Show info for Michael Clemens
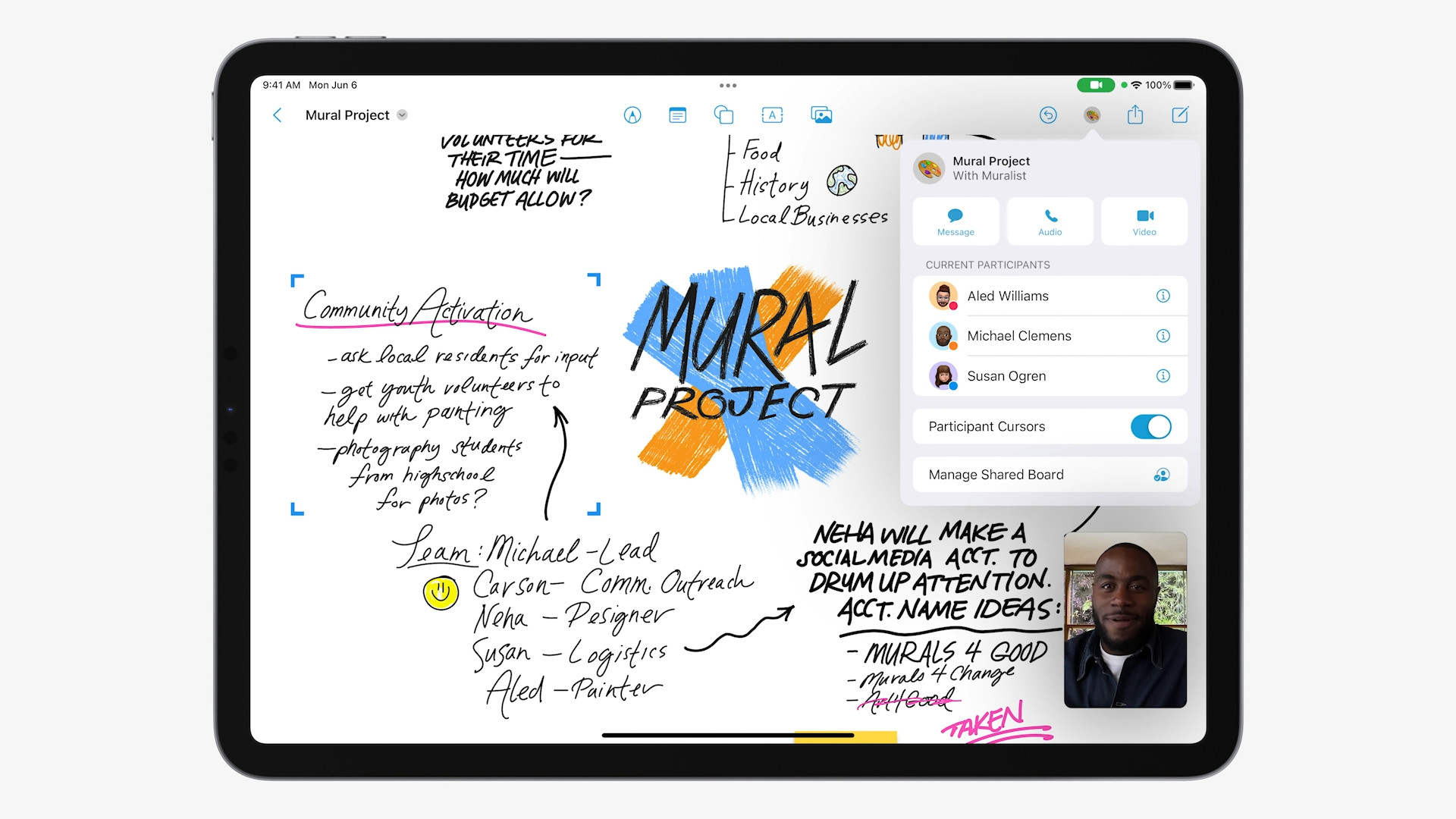The height and width of the screenshot is (819, 1456). pos(1163,336)
